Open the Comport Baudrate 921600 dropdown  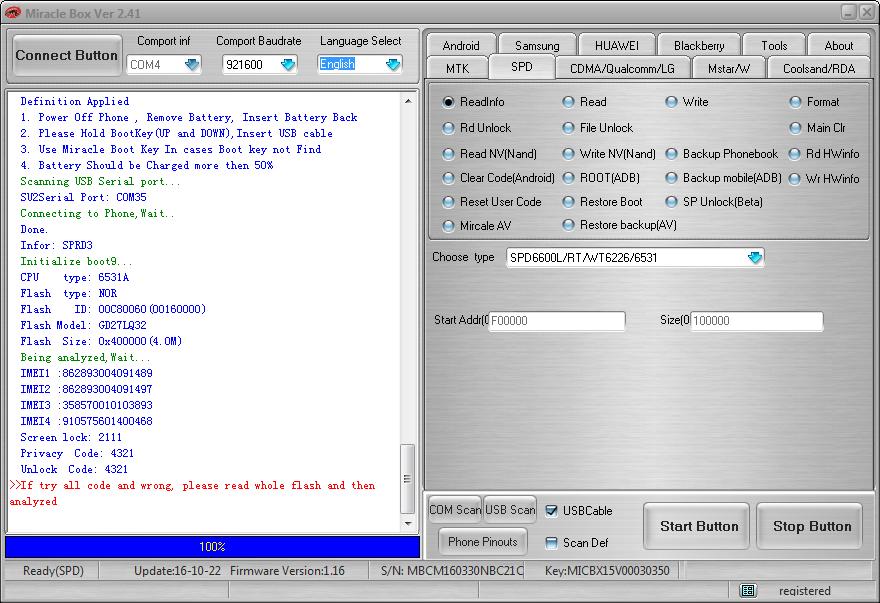click(x=288, y=65)
